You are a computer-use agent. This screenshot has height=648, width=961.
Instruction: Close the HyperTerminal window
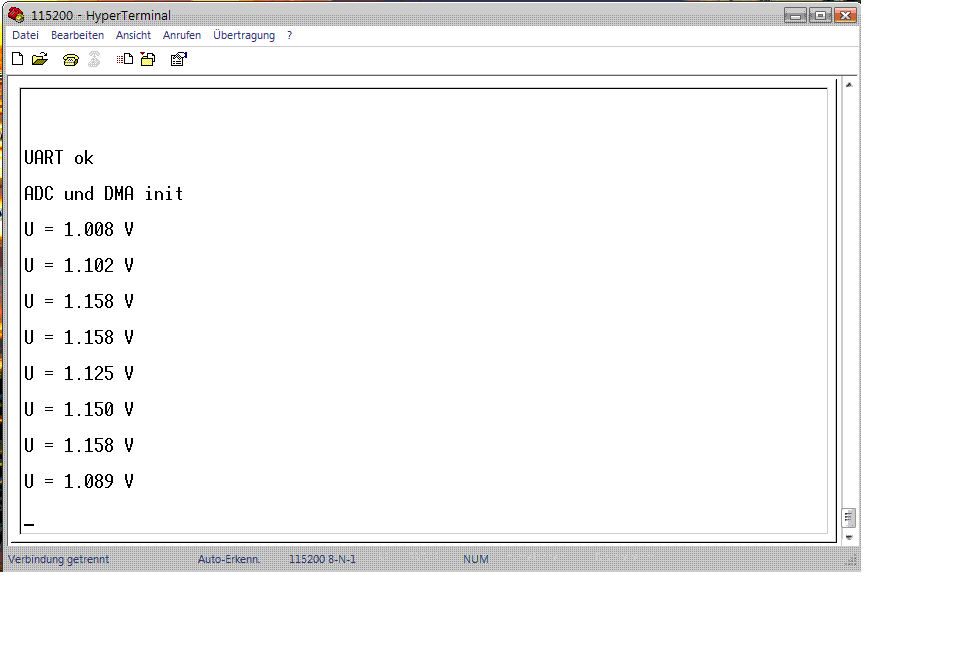coord(845,15)
